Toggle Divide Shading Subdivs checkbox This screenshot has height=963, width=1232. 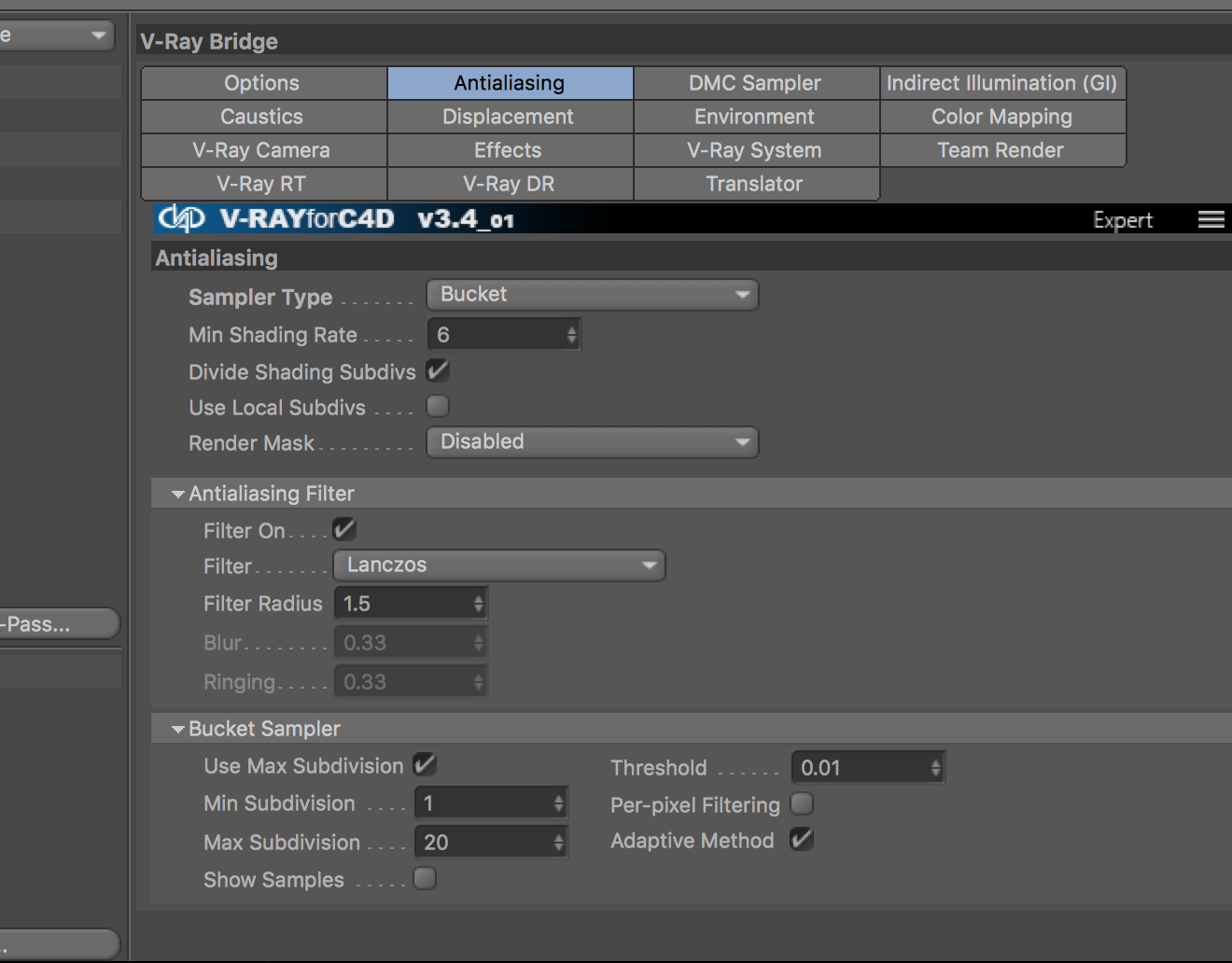coord(438,371)
